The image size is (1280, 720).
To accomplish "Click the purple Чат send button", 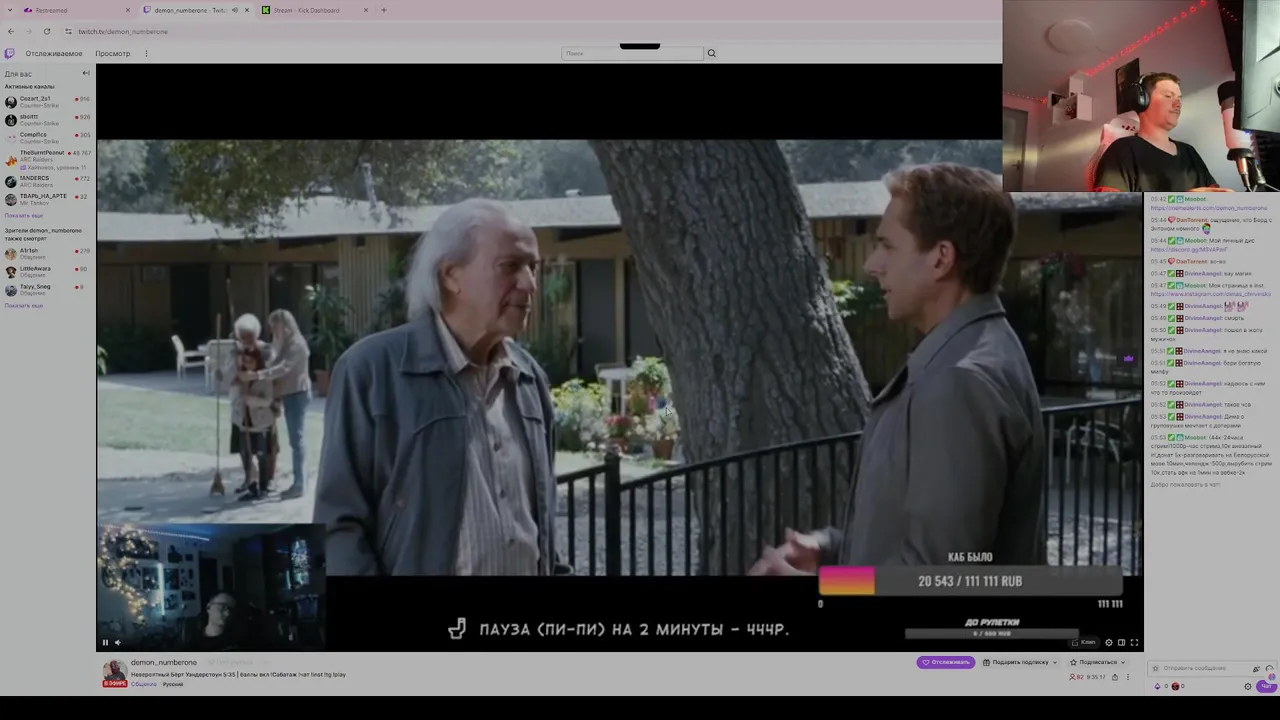I will (x=1266, y=686).
